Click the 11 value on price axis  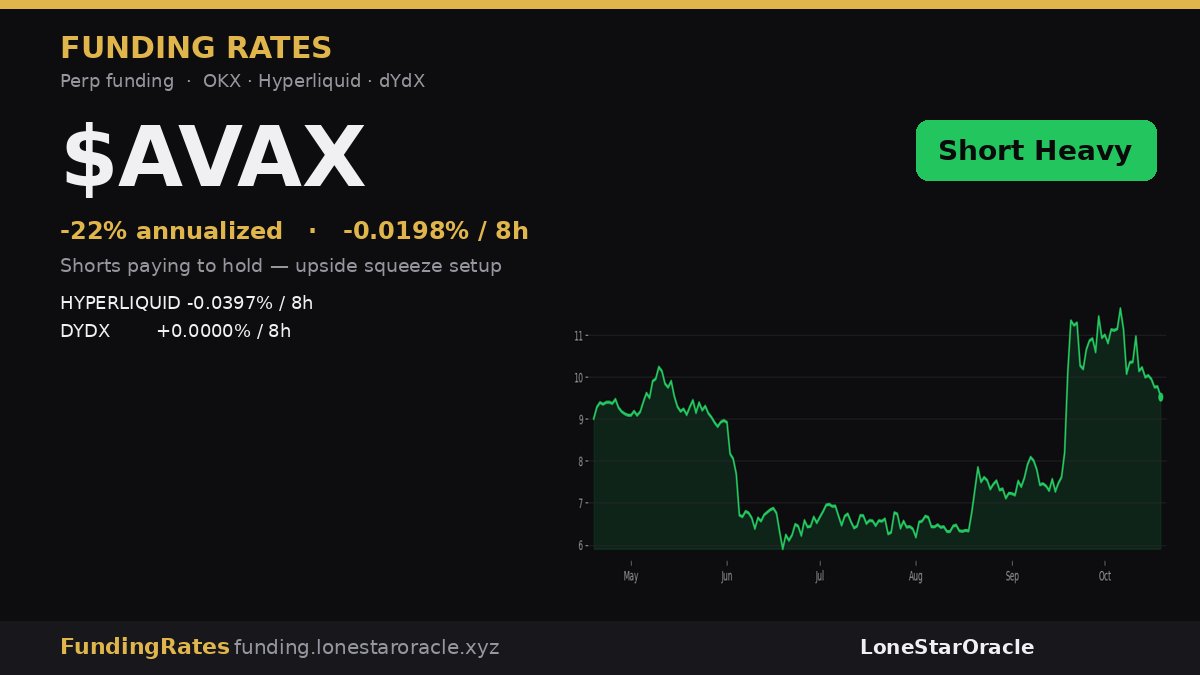(578, 336)
